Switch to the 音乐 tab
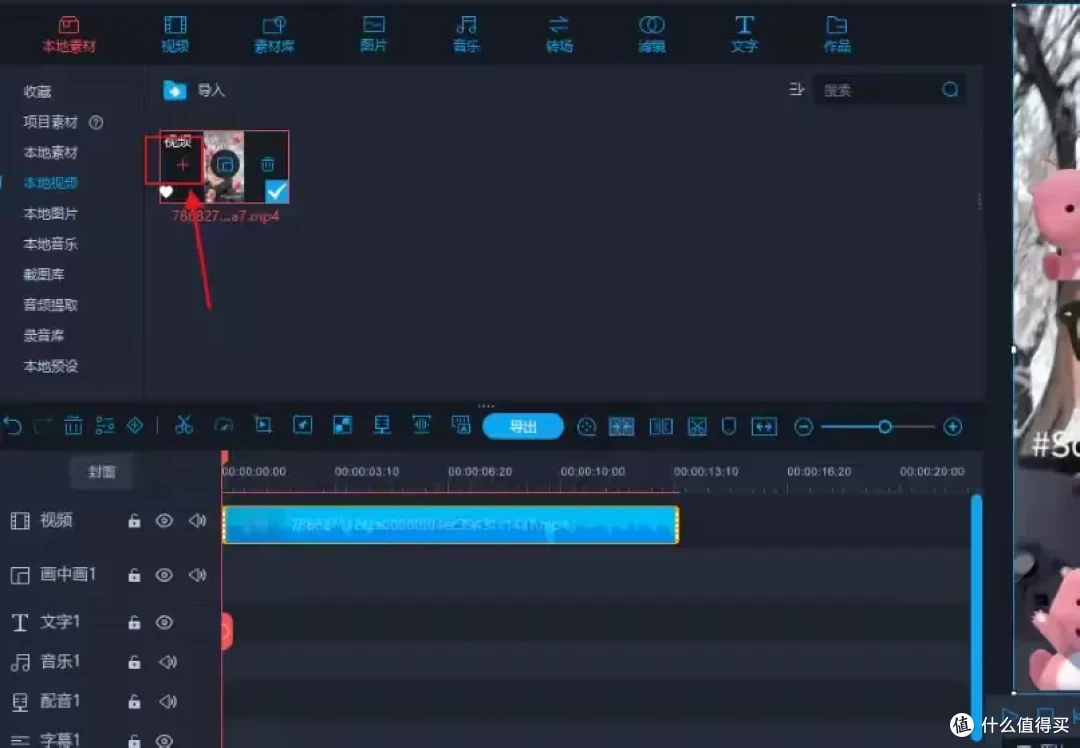Screen dimensions: 1080x748 coord(466,34)
